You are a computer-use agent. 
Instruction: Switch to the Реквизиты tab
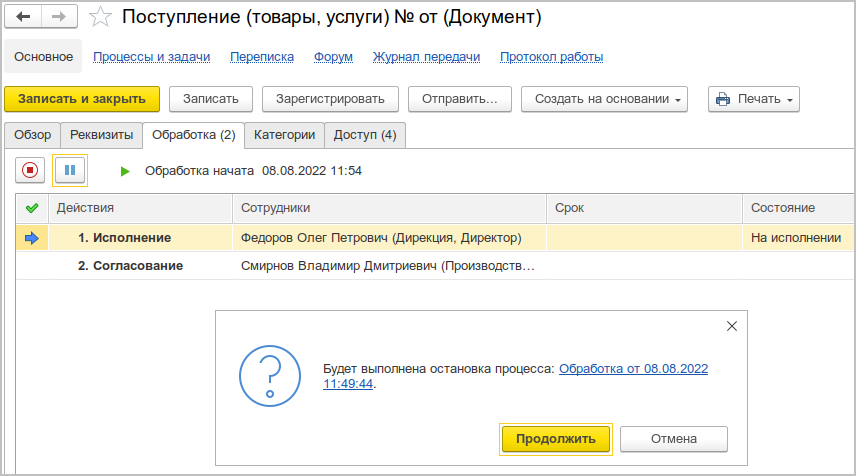(101, 135)
